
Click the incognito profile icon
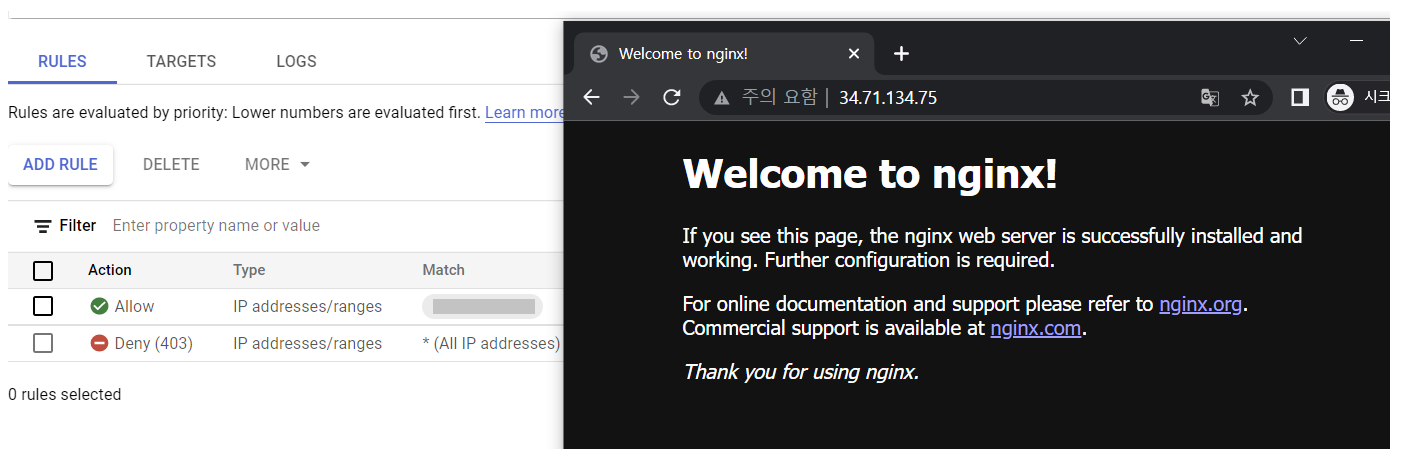(x=1339, y=97)
